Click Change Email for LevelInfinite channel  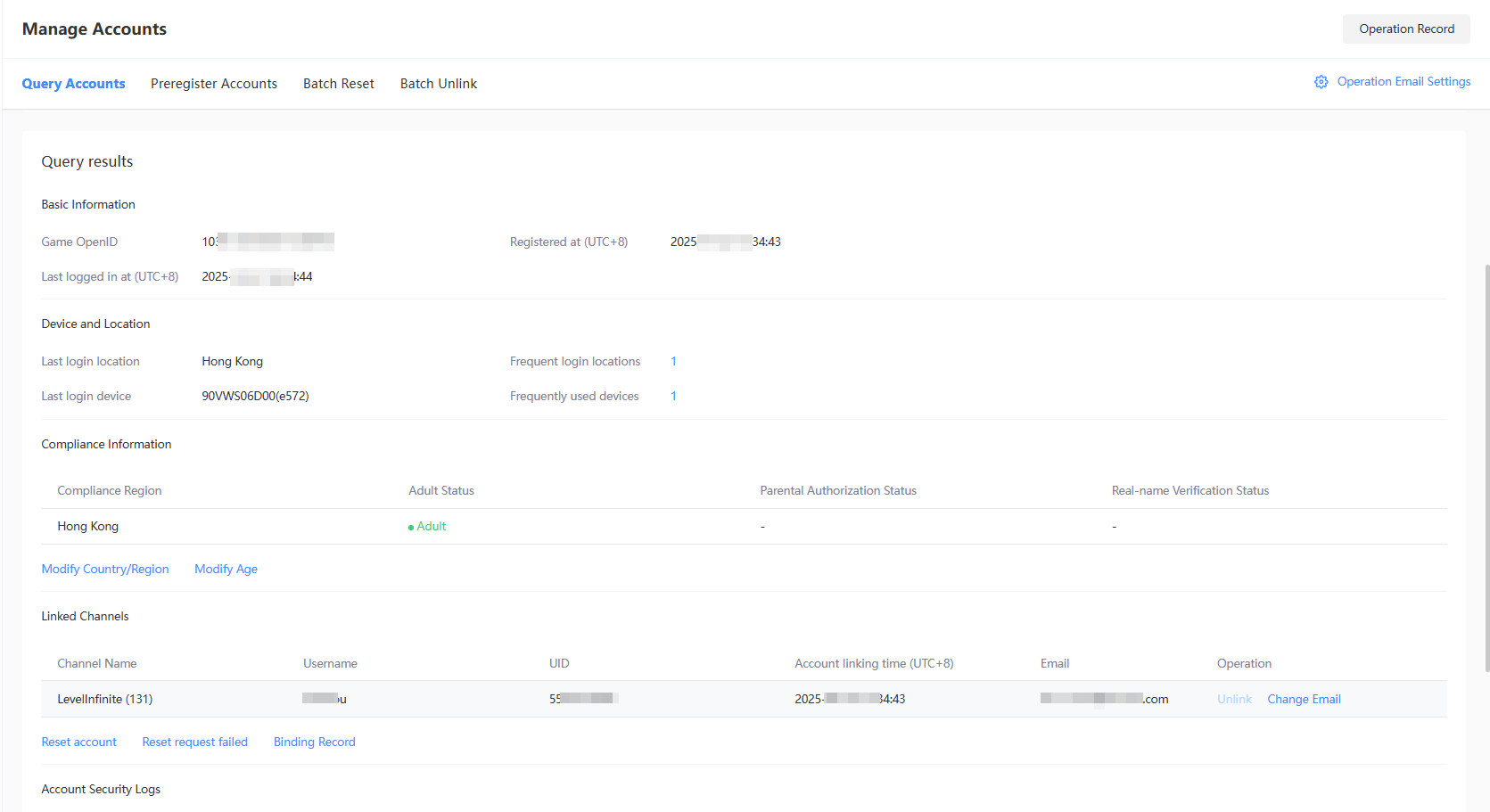click(x=1304, y=700)
